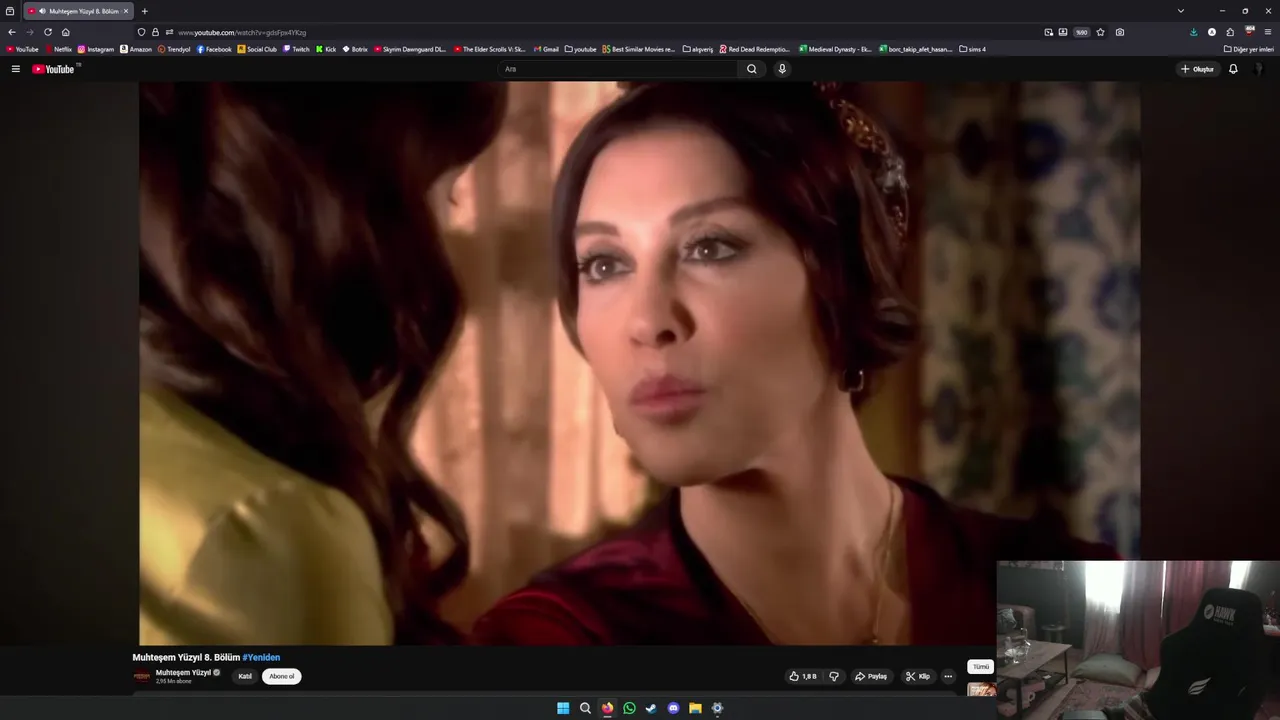
Task: Open the Amazon bookmark
Action: [x=136, y=49]
